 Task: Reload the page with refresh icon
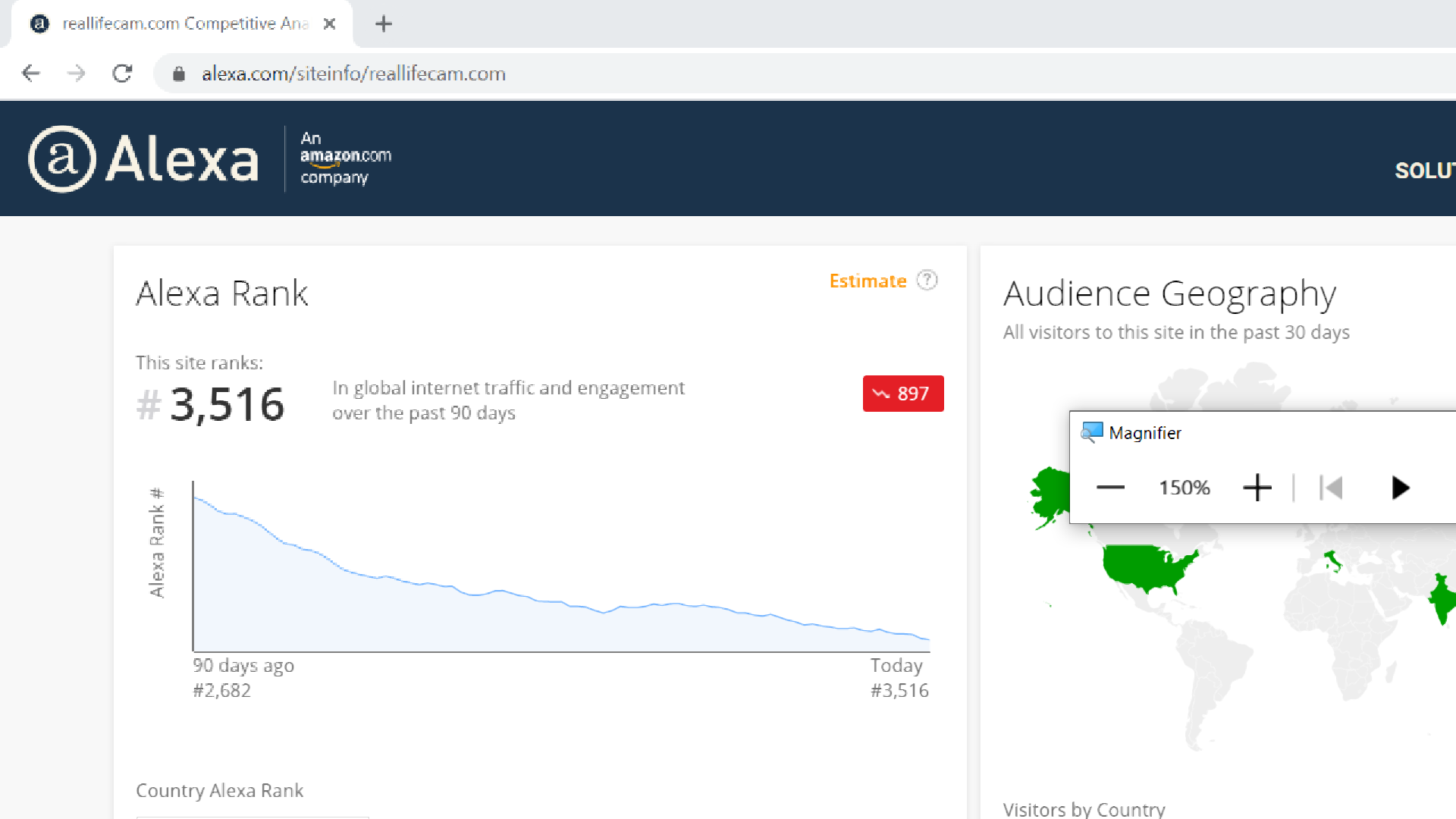point(122,74)
